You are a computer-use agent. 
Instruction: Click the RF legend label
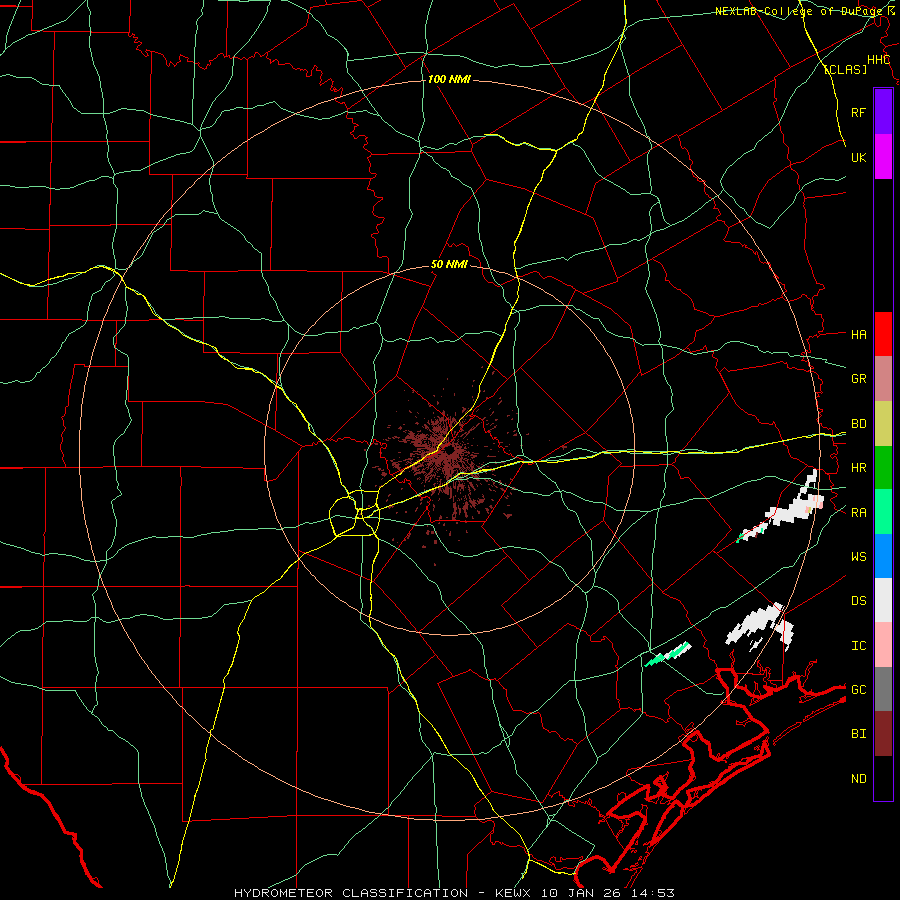858,112
